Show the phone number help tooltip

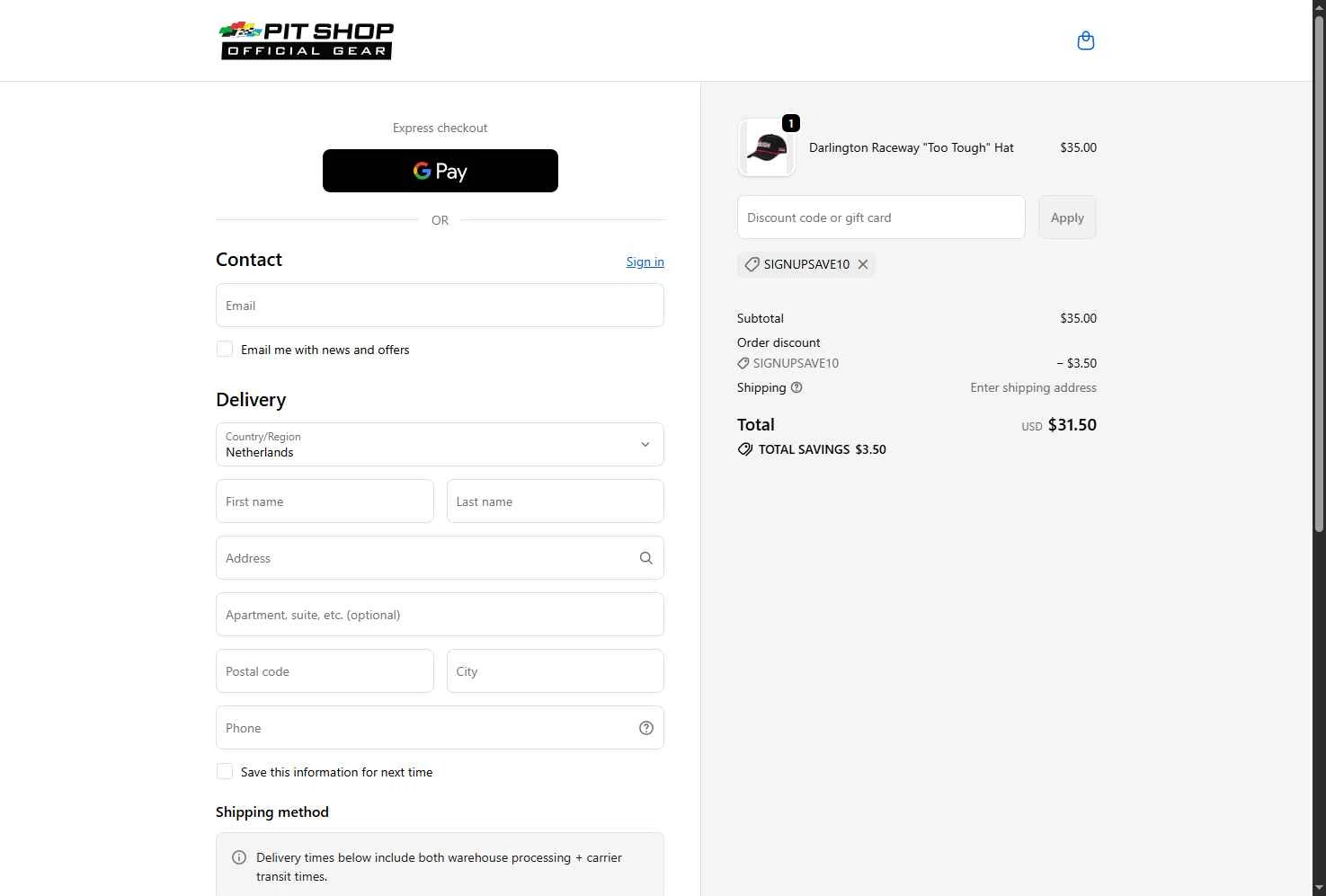click(645, 728)
